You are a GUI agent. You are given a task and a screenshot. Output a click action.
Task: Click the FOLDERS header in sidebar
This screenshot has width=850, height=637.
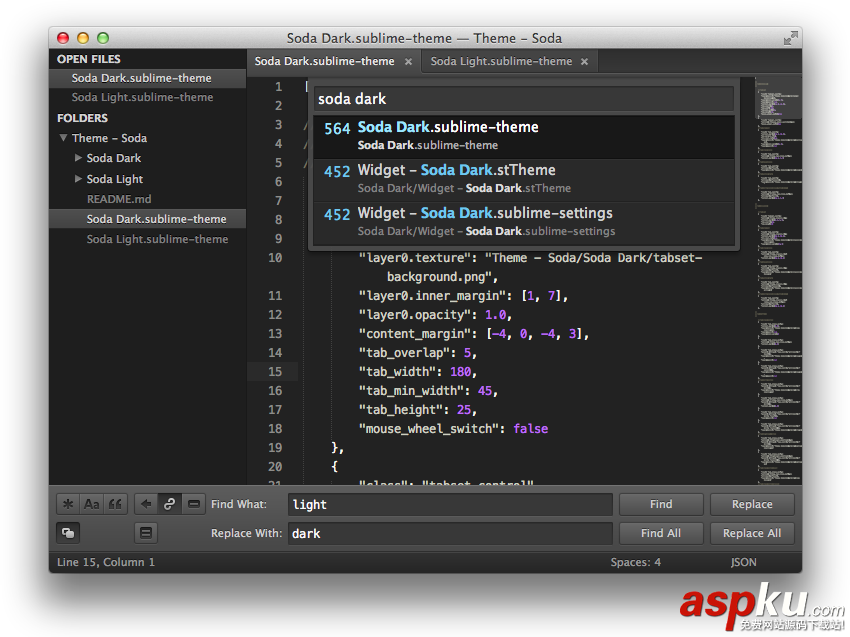pyautogui.click(x=82, y=118)
